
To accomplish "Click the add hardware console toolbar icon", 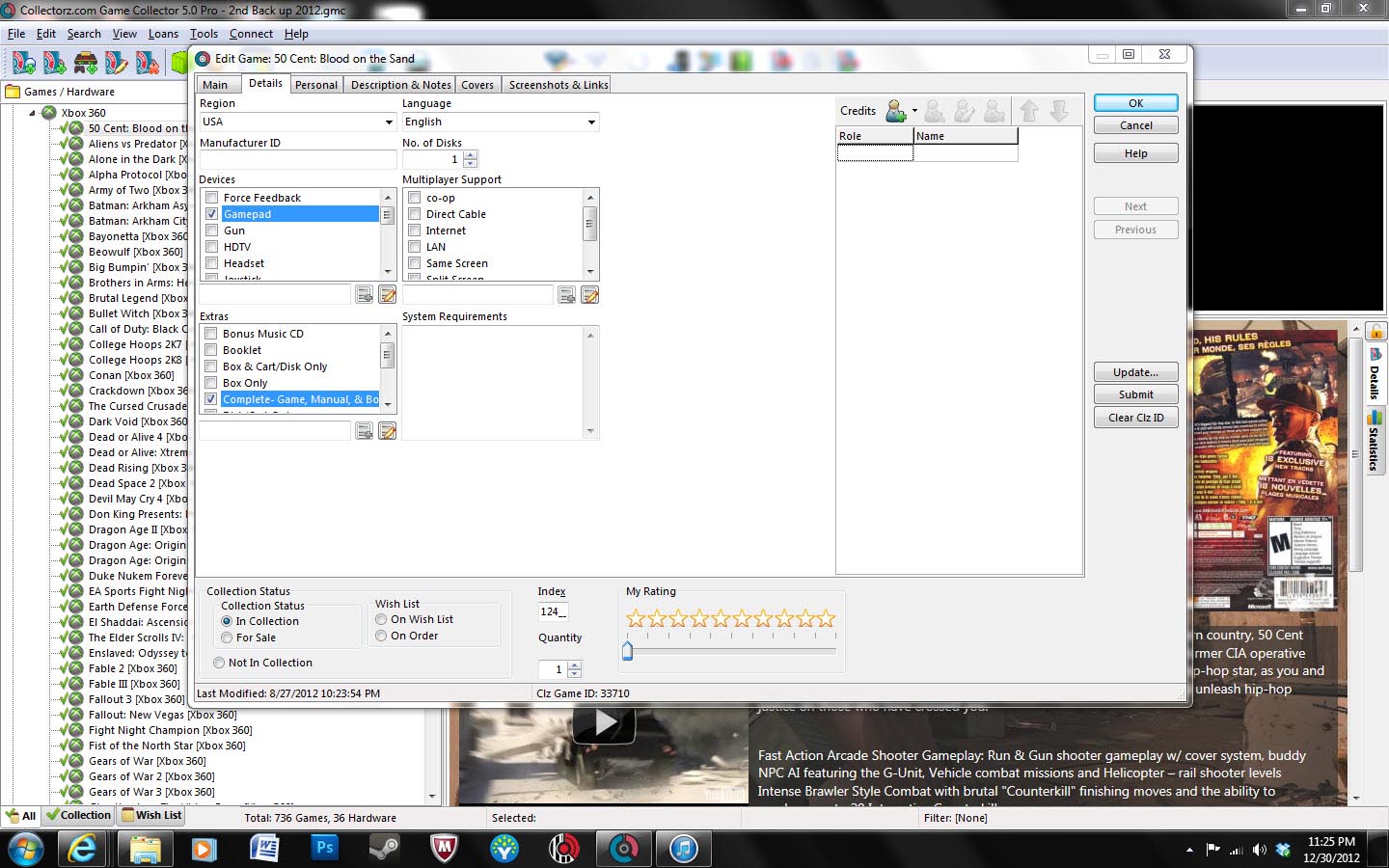I will pyautogui.click(x=86, y=63).
